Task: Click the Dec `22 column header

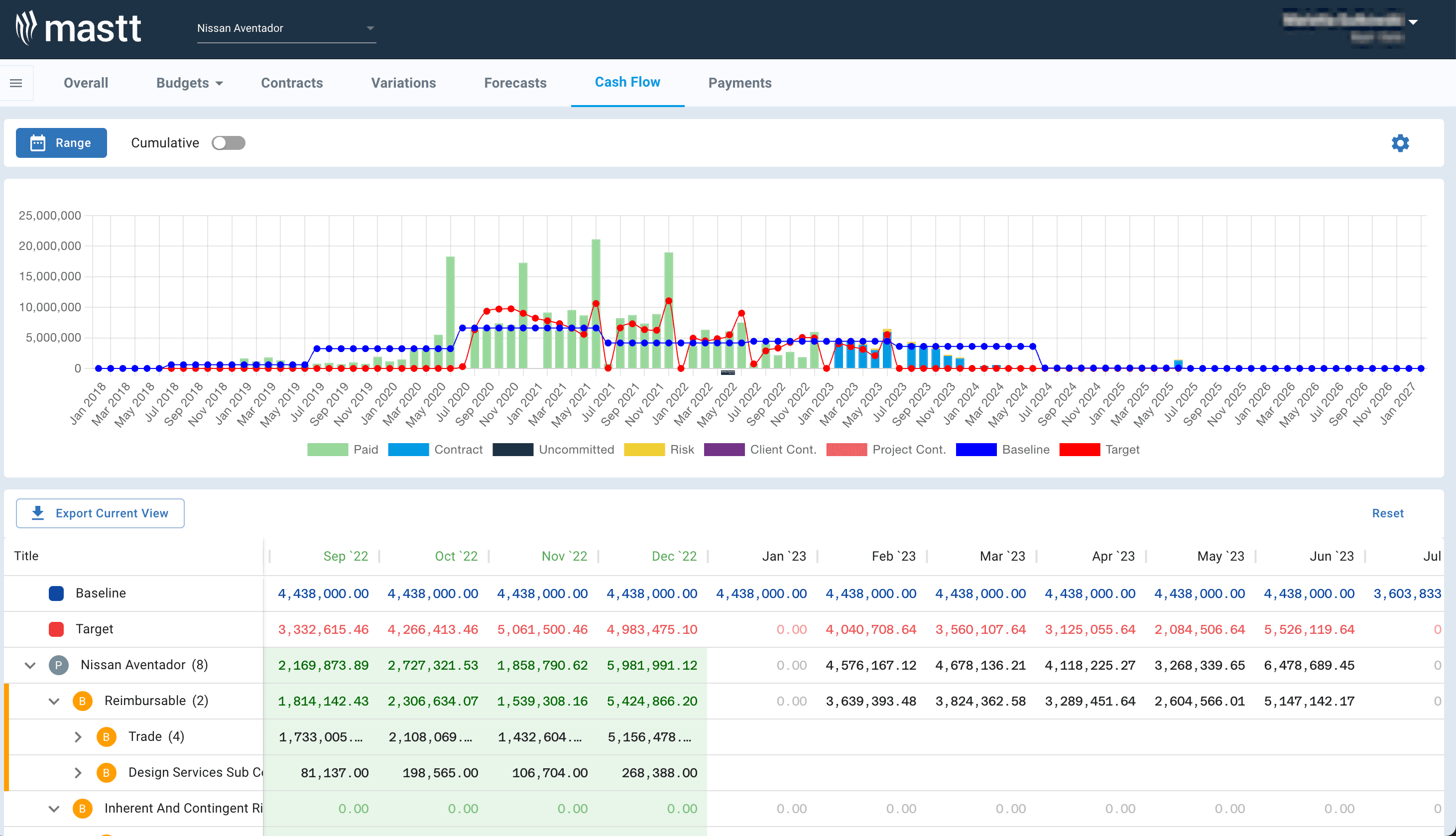Action: tap(674, 556)
